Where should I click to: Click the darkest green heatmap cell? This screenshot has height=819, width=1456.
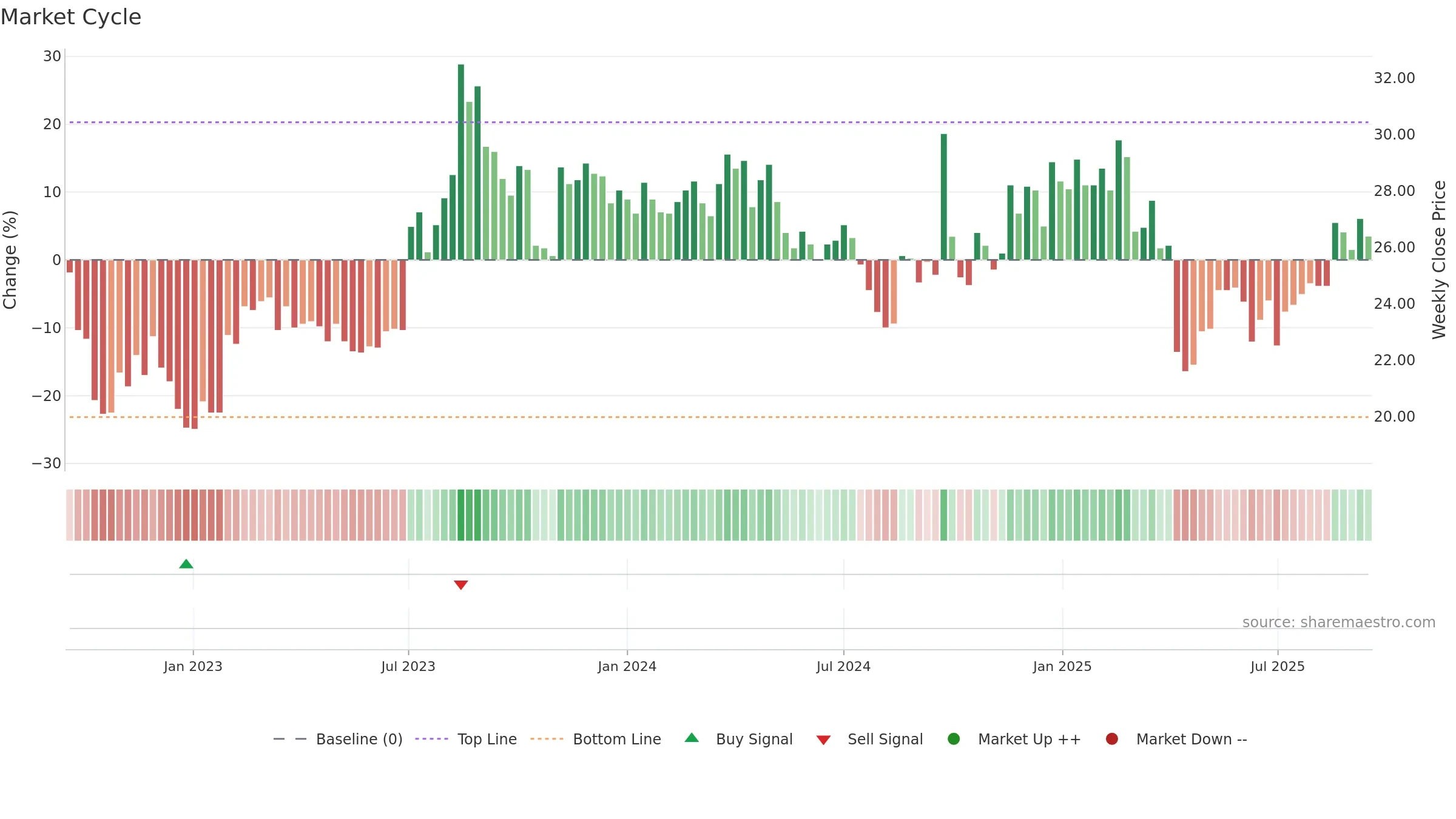(x=461, y=515)
